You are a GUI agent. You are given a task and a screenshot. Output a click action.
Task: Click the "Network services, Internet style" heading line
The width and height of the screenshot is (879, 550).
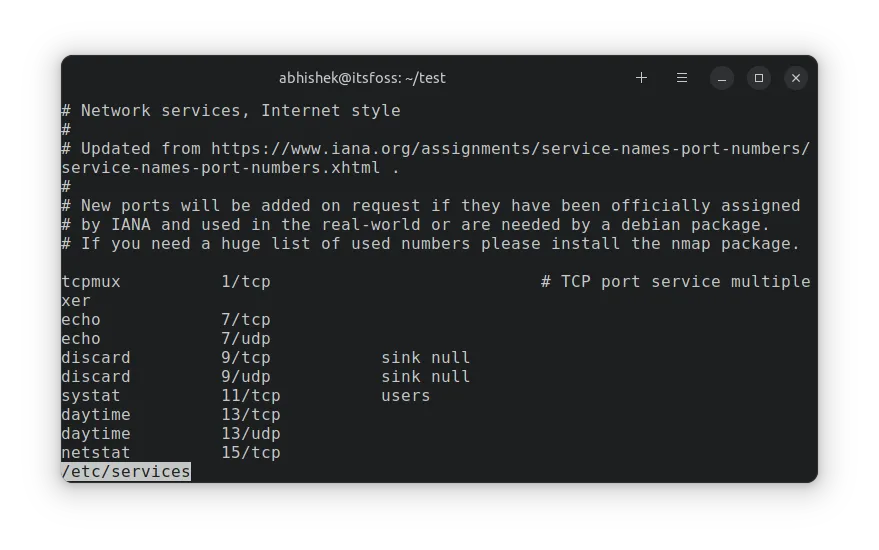click(240, 110)
